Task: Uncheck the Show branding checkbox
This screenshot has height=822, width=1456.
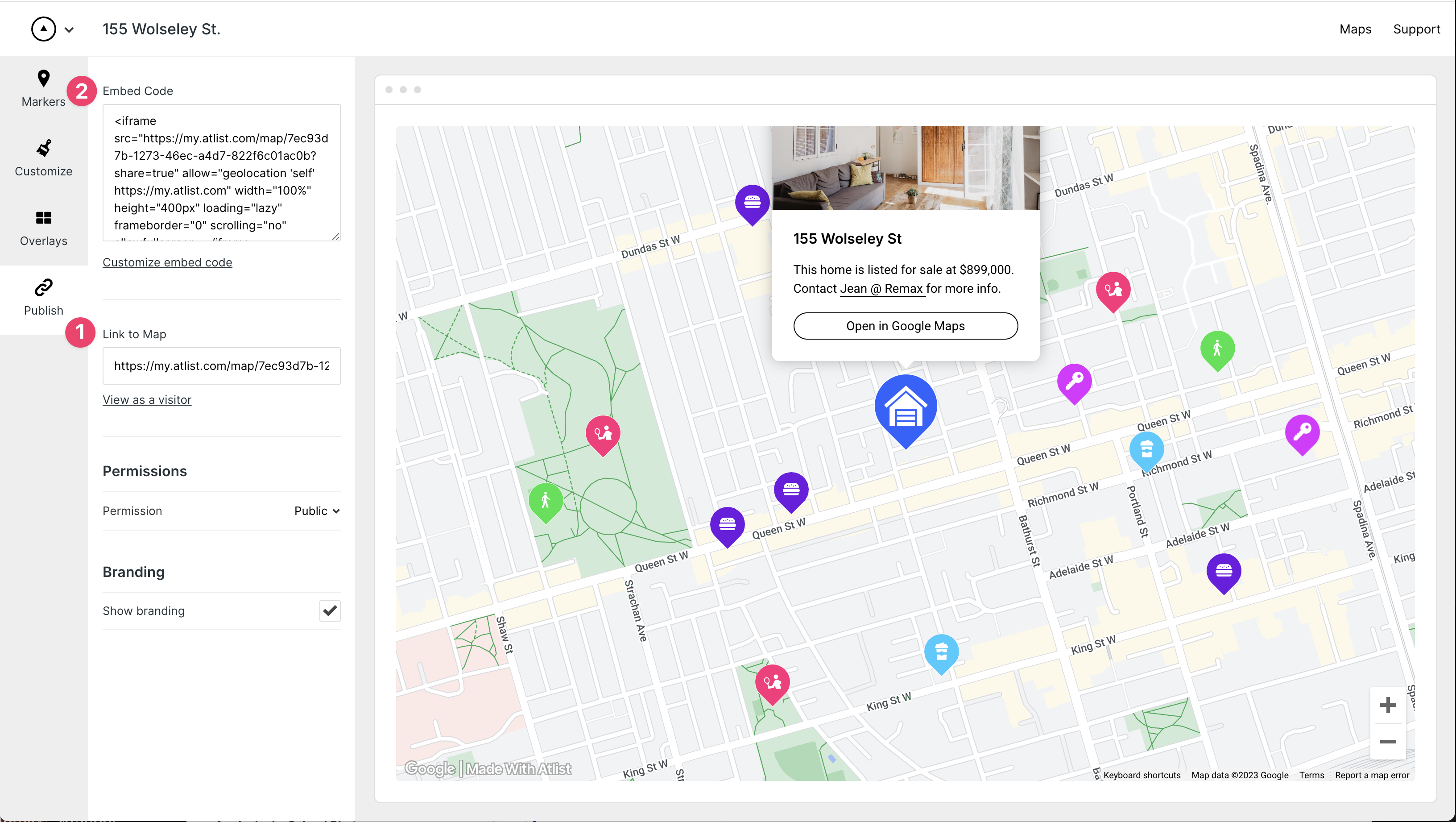Action: (330, 610)
